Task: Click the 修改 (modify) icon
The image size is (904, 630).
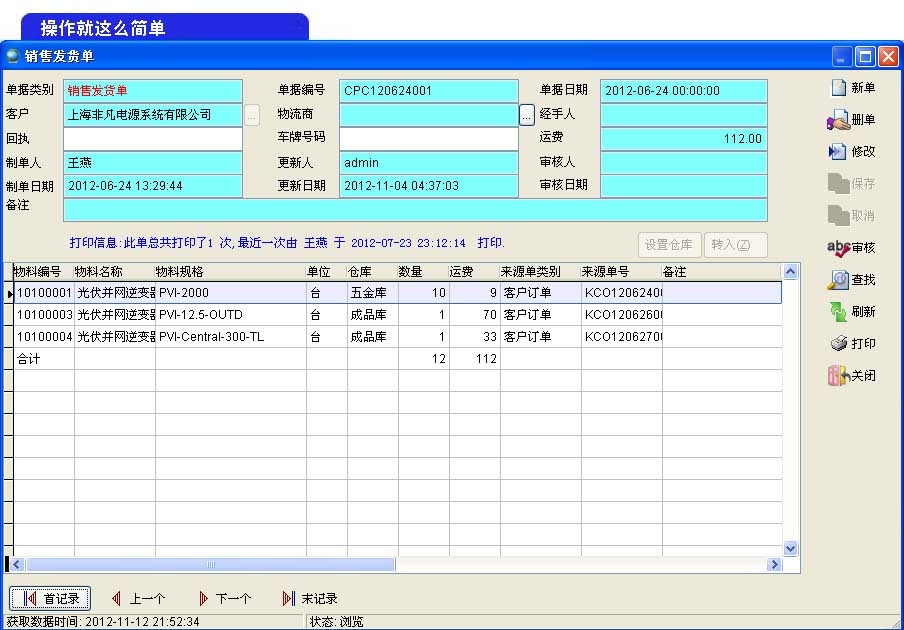Action: point(838,152)
